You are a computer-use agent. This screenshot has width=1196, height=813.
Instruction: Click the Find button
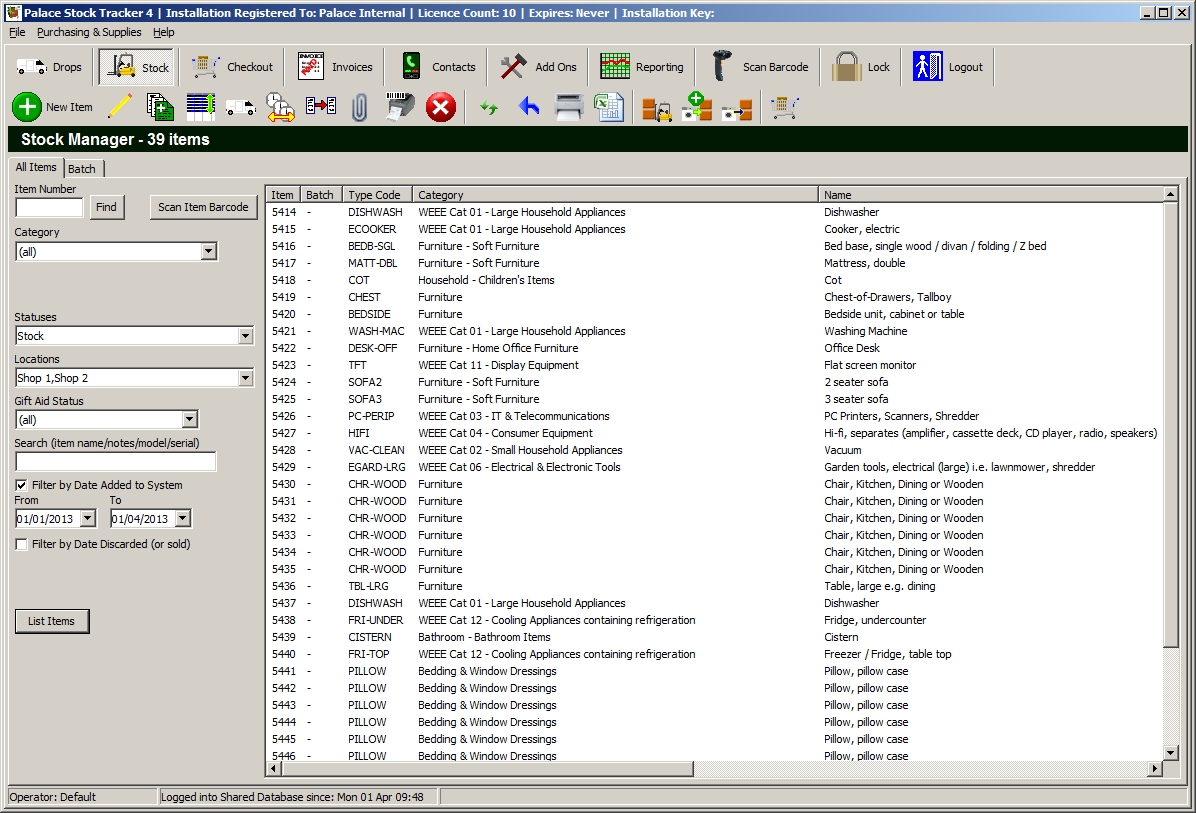(107, 207)
